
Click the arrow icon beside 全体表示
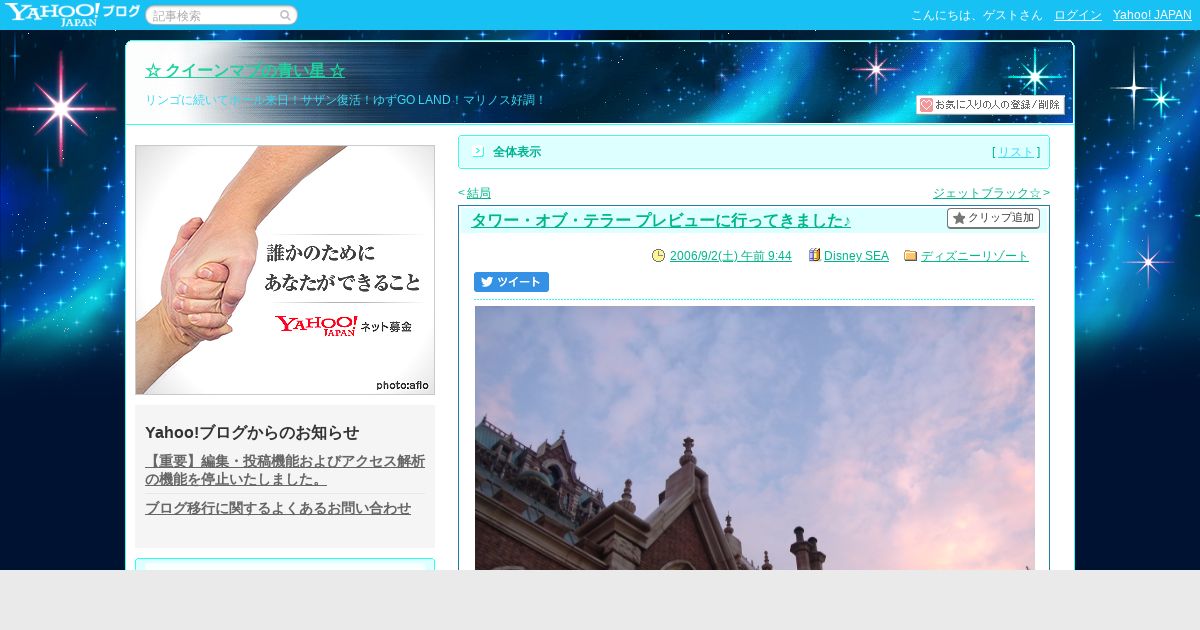point(478,152)
